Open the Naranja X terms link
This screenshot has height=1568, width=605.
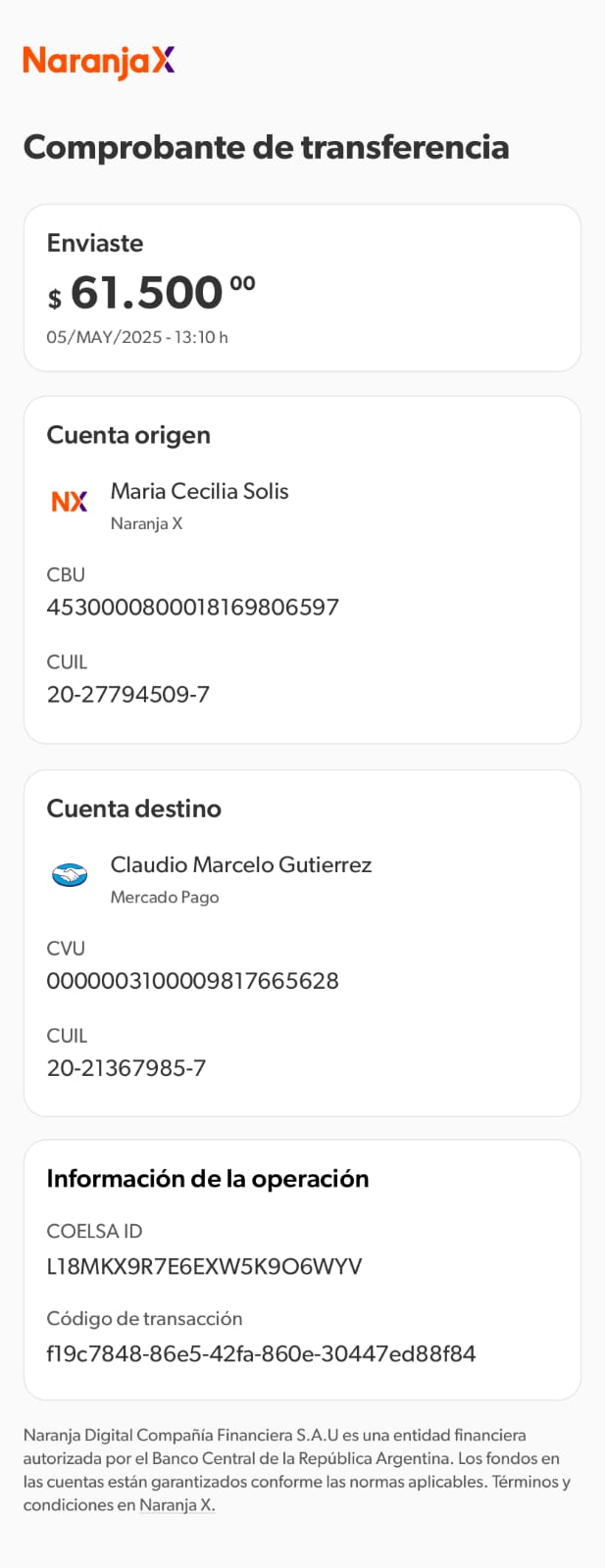click(176, 1505)
